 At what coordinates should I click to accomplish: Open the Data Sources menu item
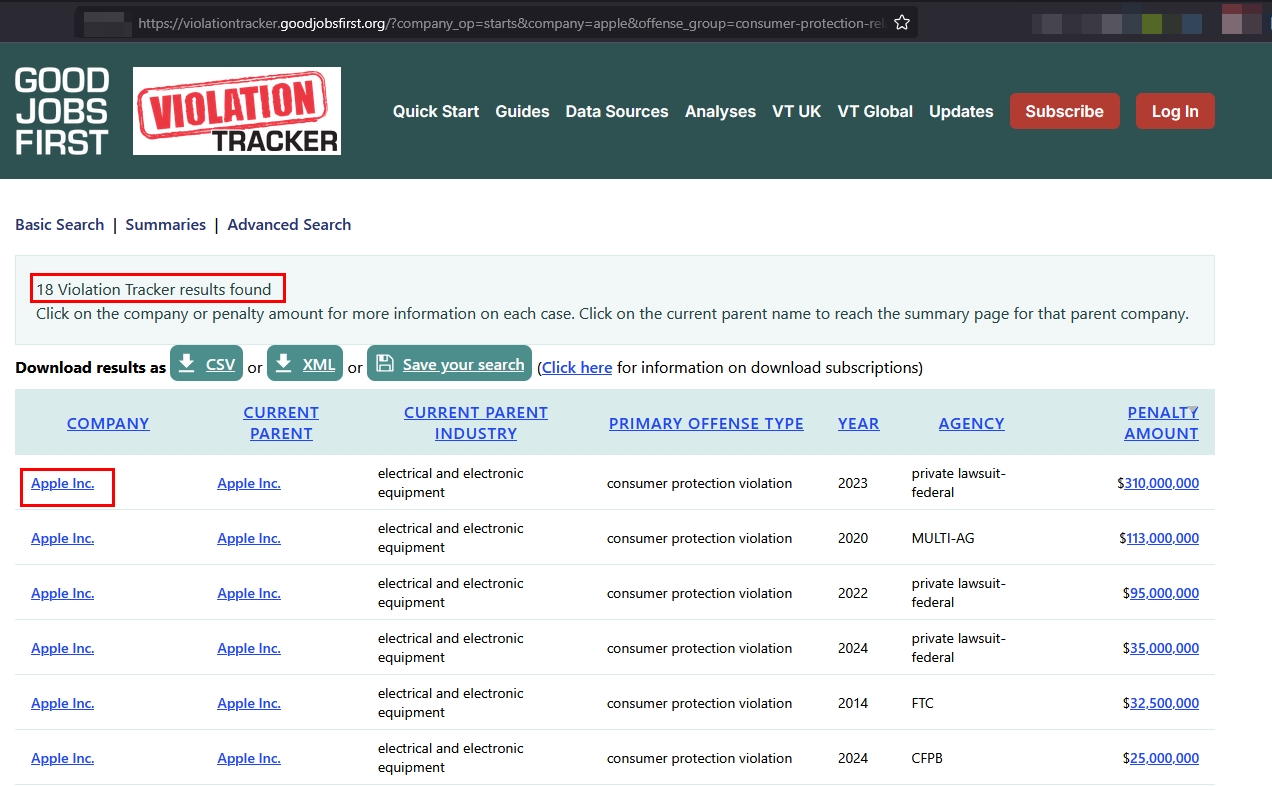coord(617,111)
